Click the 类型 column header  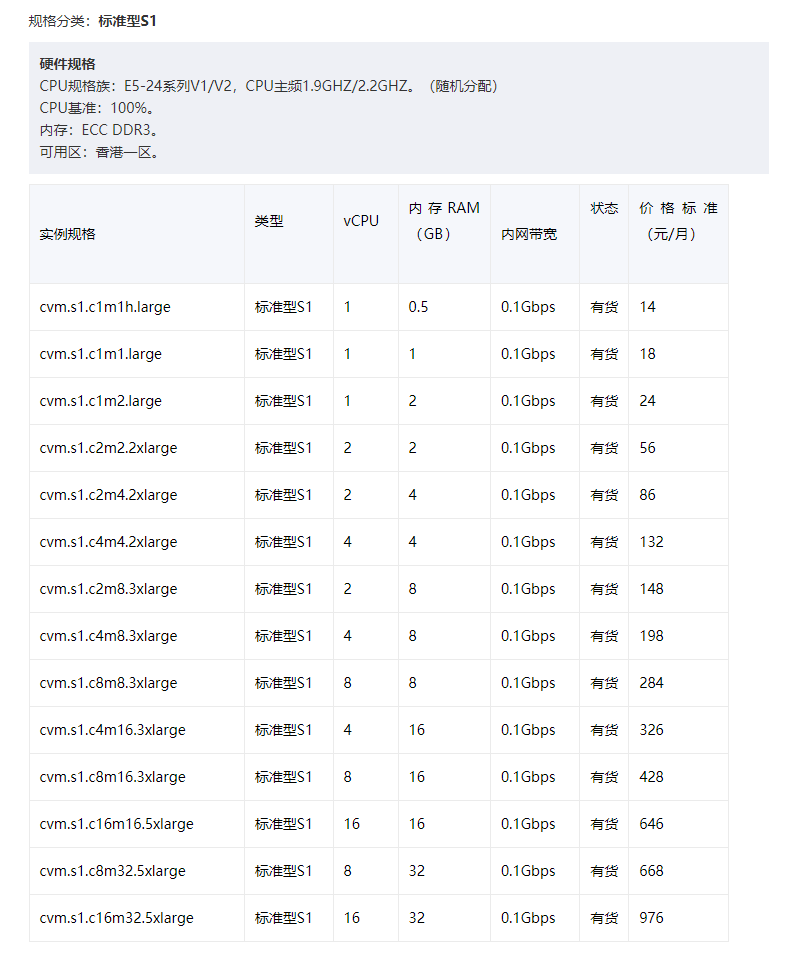click(269, 221)
